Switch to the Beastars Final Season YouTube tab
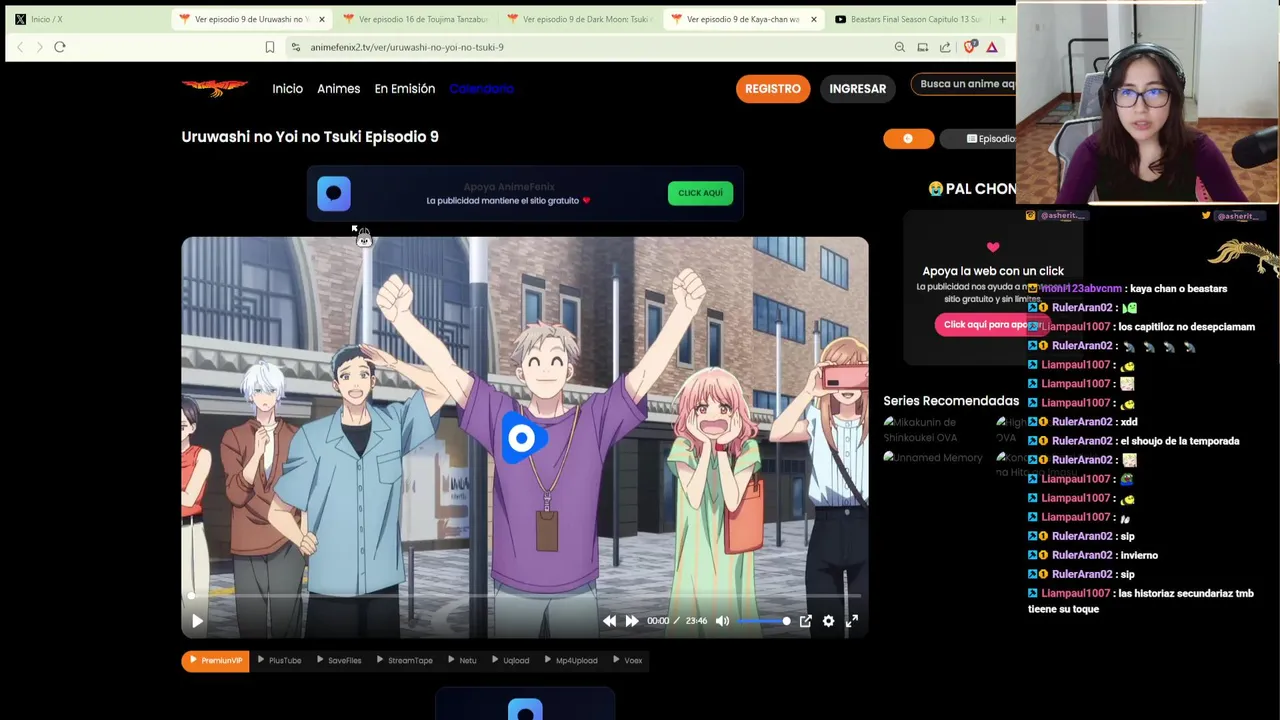 click(908, 19)
